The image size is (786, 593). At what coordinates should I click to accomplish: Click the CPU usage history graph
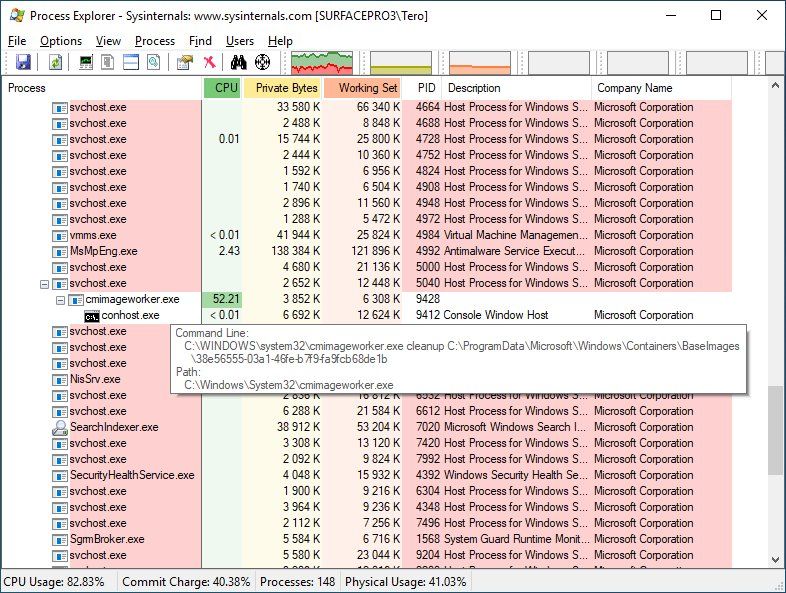322,63
